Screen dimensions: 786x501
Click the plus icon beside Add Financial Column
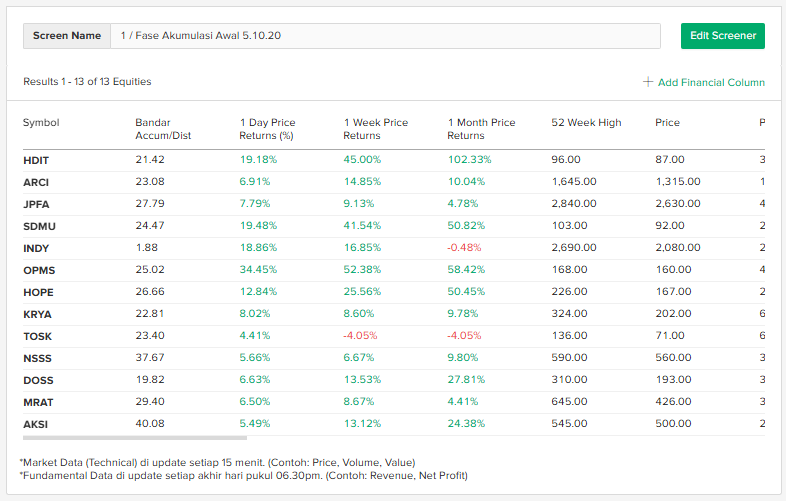(648, 82)
